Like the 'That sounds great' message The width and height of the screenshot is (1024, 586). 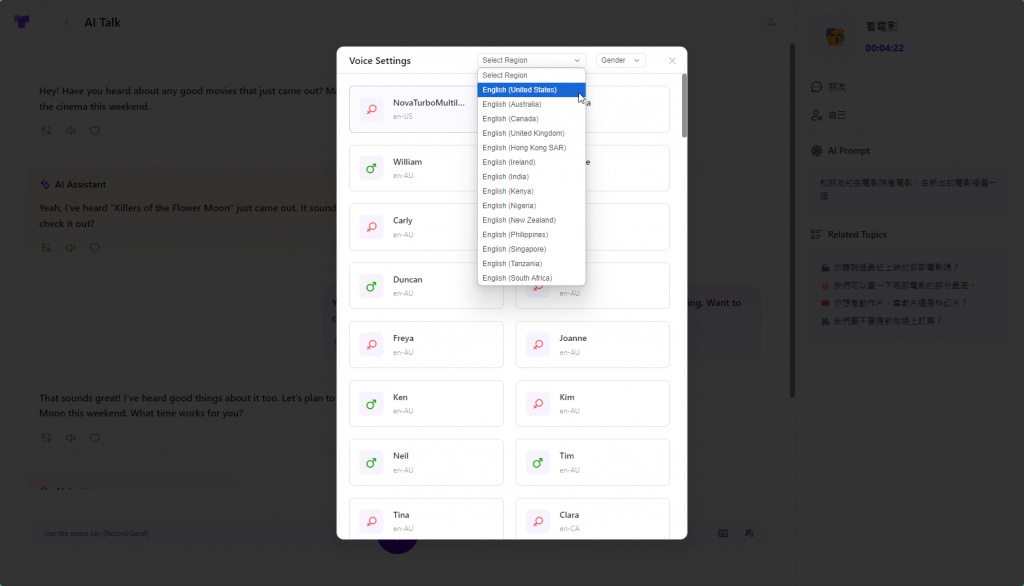click(95, 438)
